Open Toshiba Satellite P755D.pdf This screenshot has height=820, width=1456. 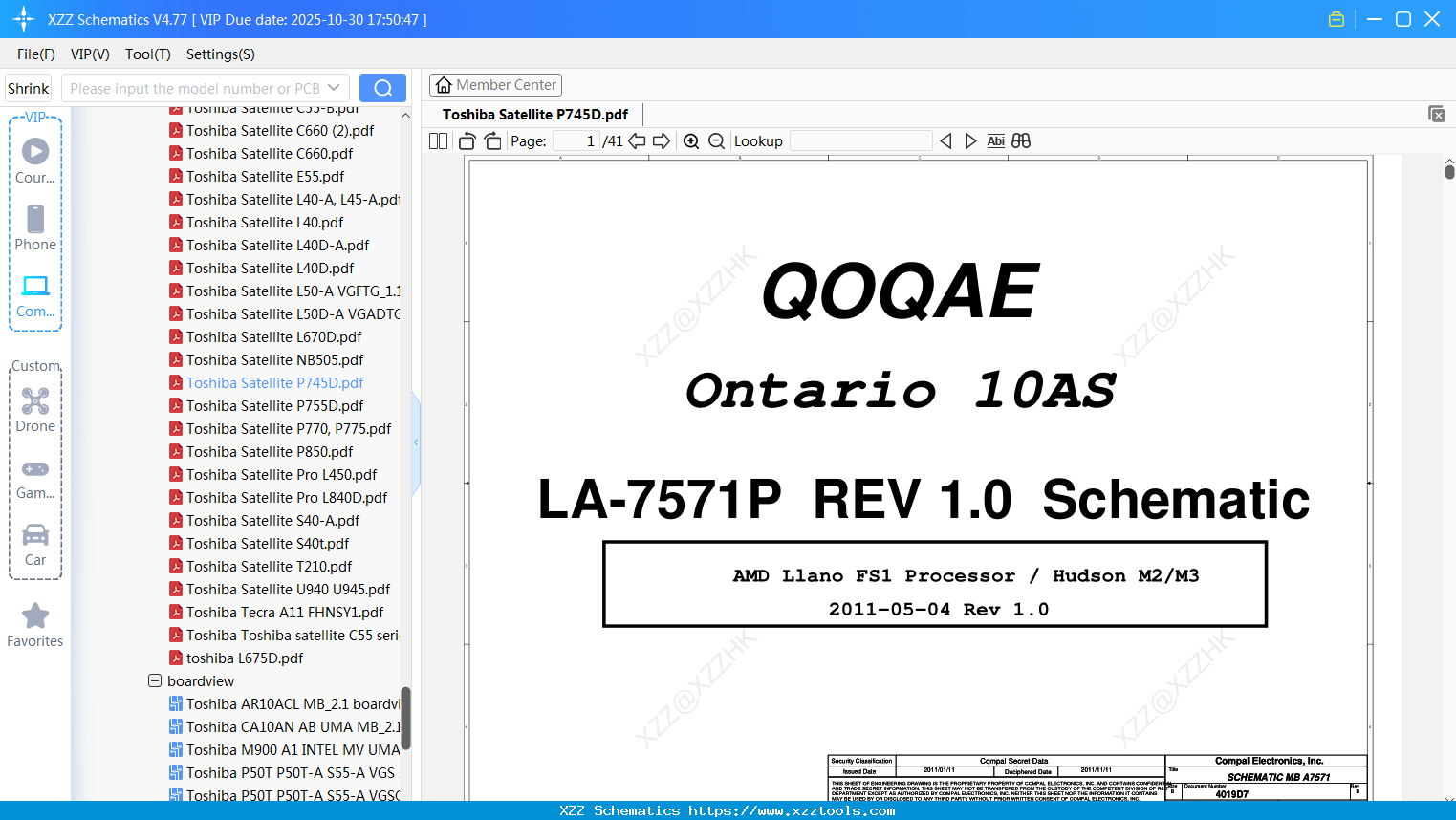click(x=275, y=406)
